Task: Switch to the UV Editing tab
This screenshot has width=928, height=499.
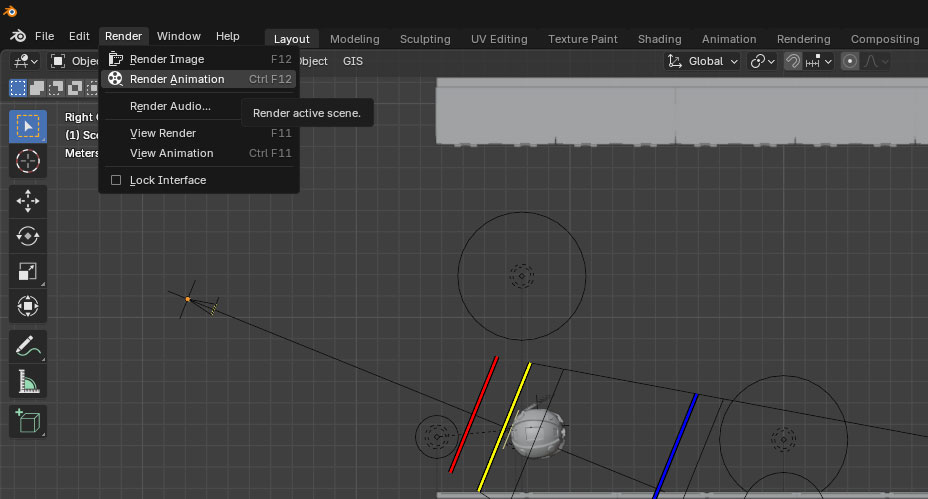Action: point(499,39)
